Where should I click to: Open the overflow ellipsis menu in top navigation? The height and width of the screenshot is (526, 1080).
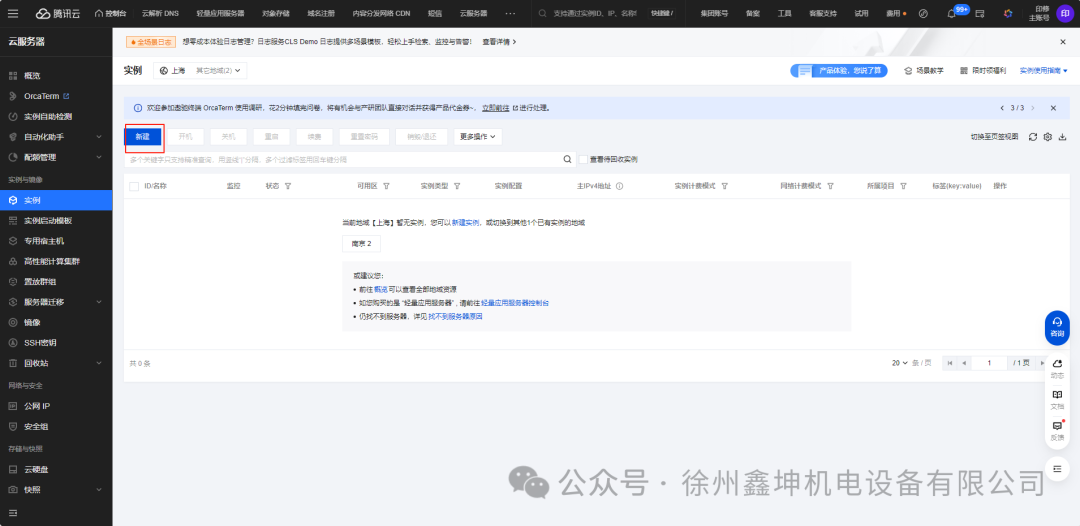click(x=510, y=13)
